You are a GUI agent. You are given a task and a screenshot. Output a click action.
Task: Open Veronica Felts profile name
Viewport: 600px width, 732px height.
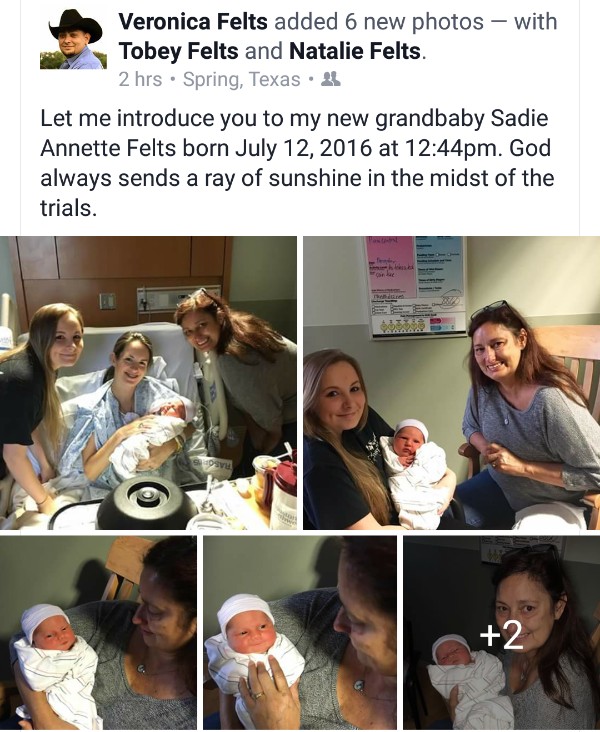tap(193, 21)
